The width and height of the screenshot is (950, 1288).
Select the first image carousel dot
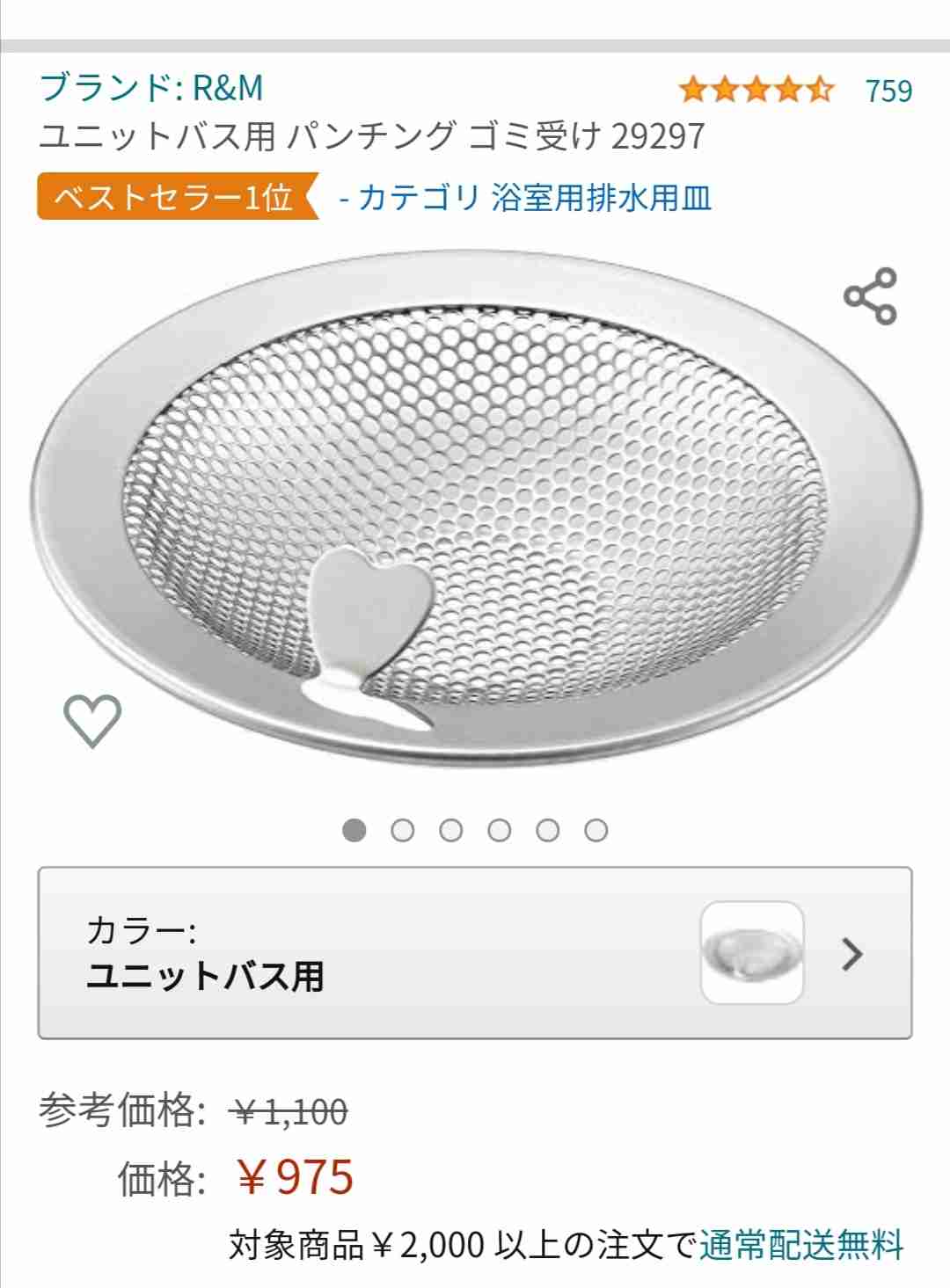(x=354, y=830)
